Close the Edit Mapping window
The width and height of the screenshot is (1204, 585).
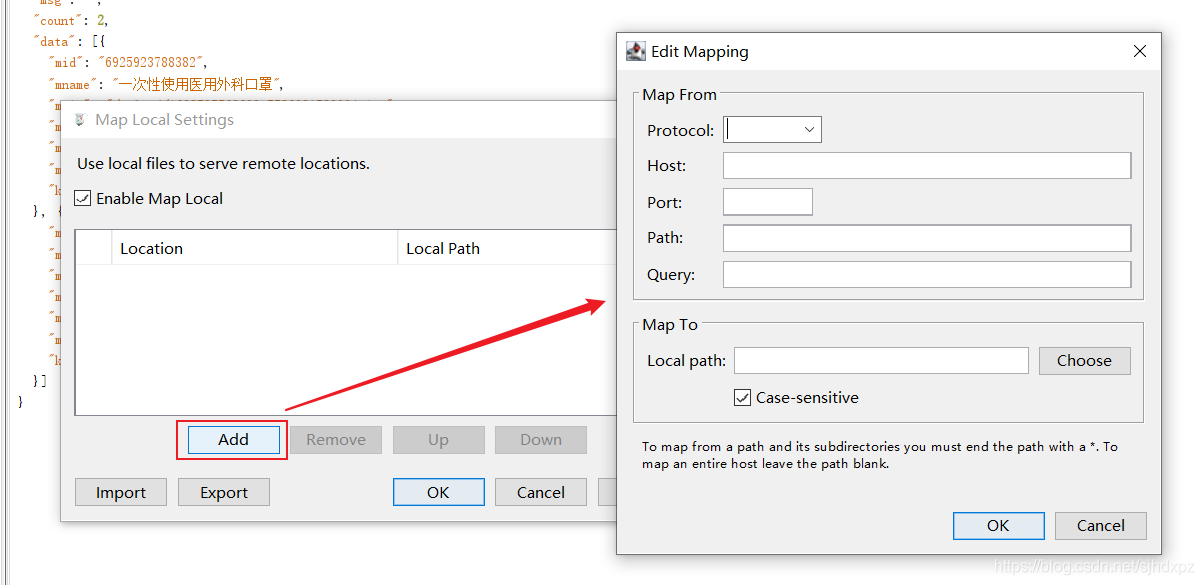coord(1140,52)
